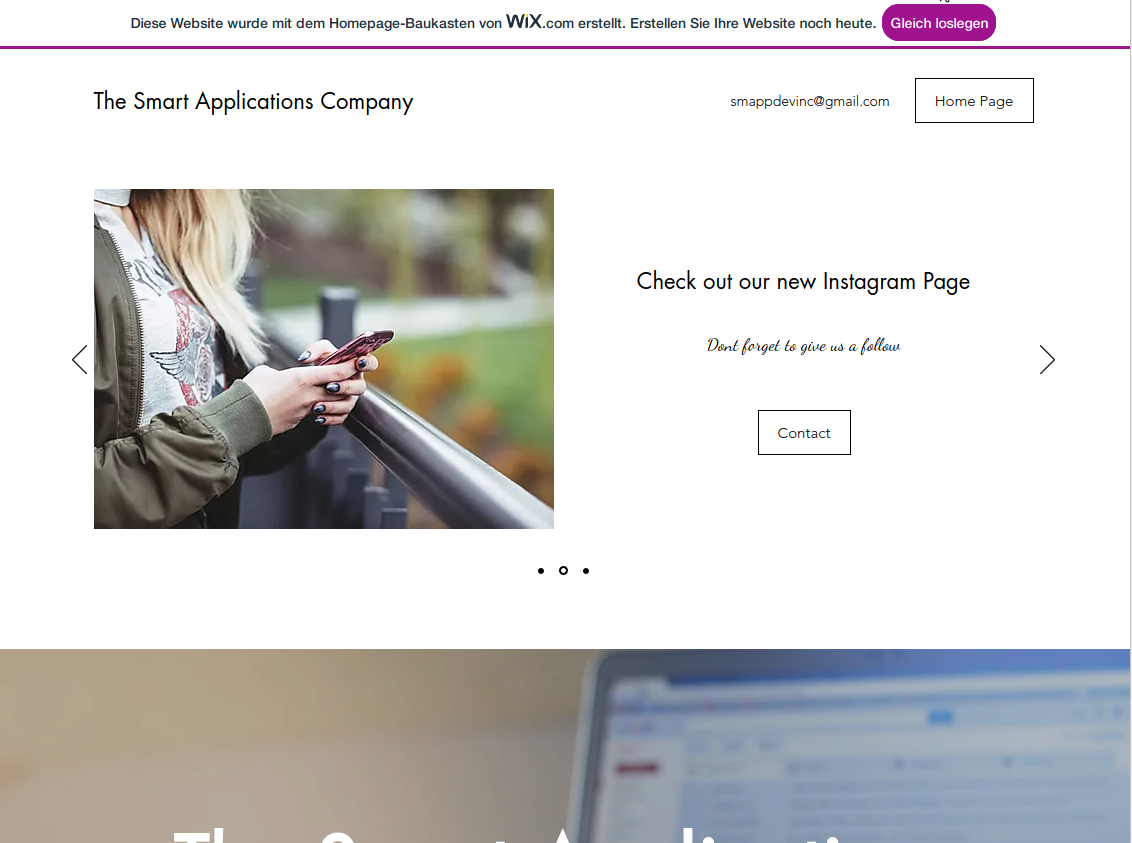Click the Erstellen Sie Ihre Website text
Screen dimensions: 1132x843
point(753,23)
